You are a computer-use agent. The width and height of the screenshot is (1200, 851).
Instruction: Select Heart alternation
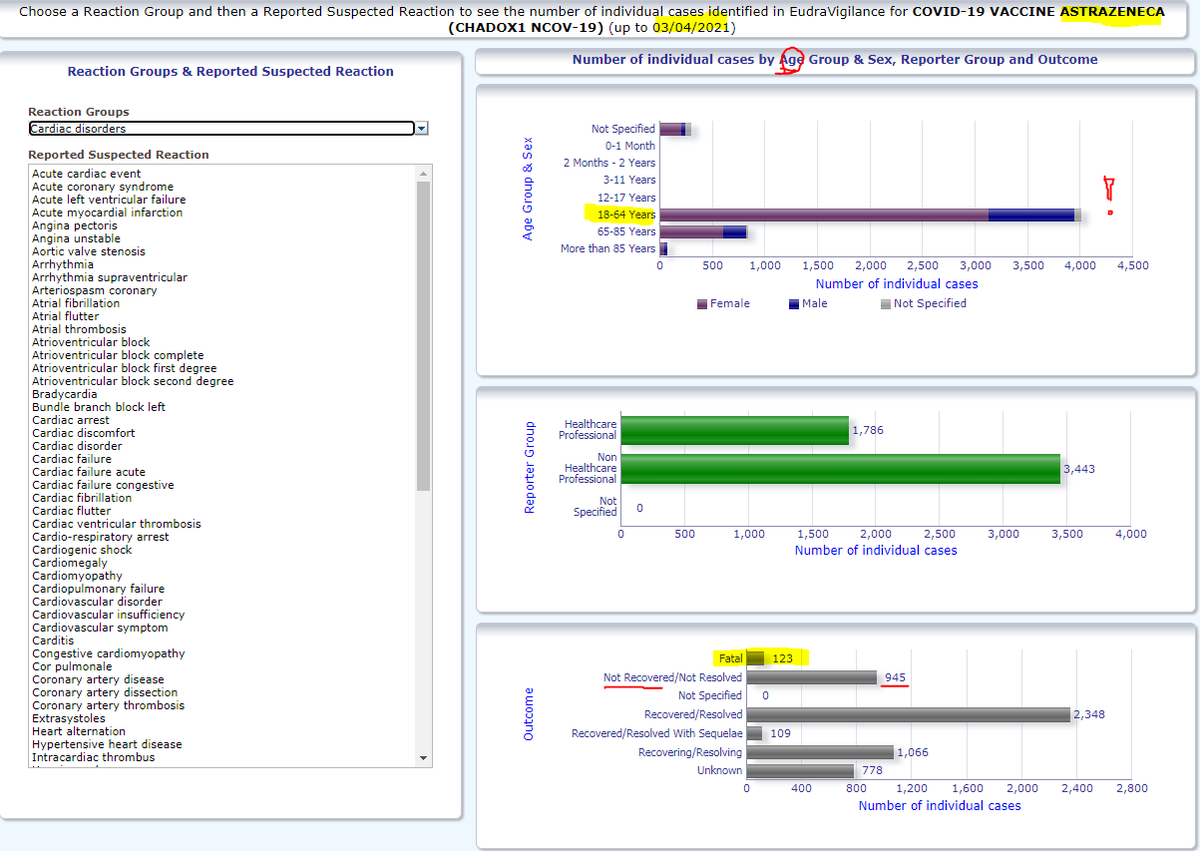[79, 732]
